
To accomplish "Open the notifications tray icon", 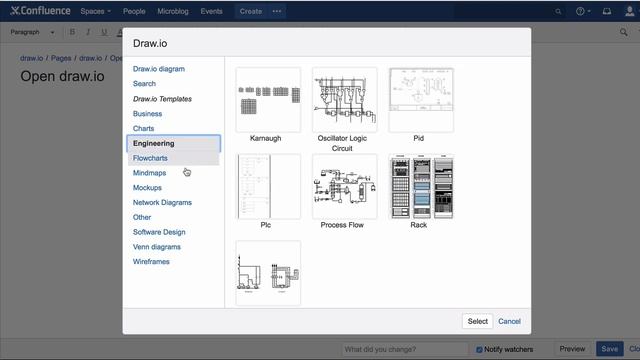I will click(607, 11).
